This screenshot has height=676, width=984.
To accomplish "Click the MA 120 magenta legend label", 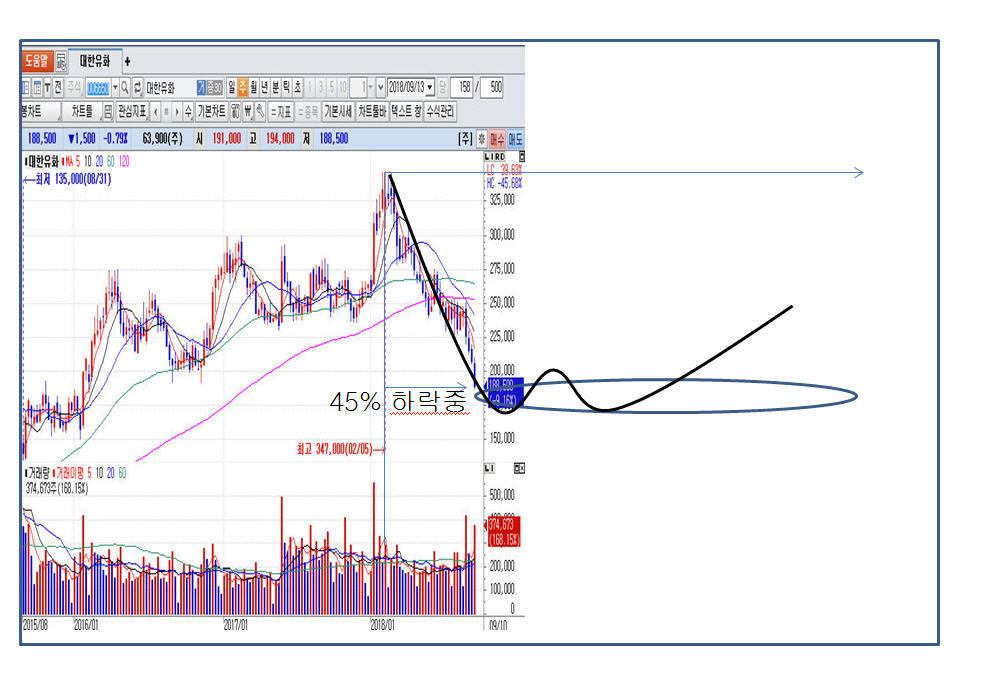I will (x=125, y=161).
